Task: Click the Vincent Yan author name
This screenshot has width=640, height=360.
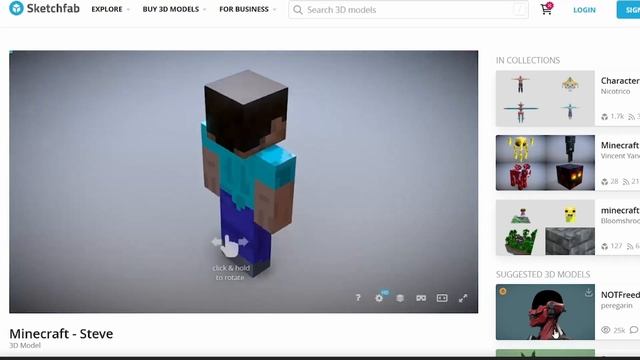Action: (x=620, y=156)
